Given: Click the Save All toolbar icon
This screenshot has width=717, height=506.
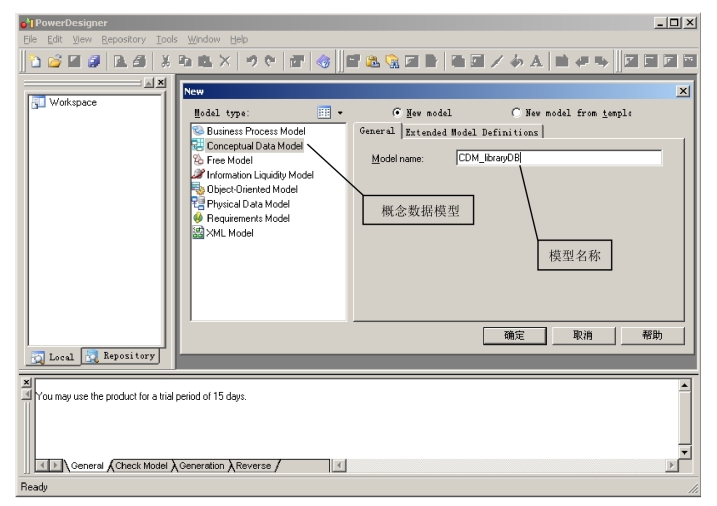Looking at the screenshot, I should pyautogui.click(x=94, y=61).
